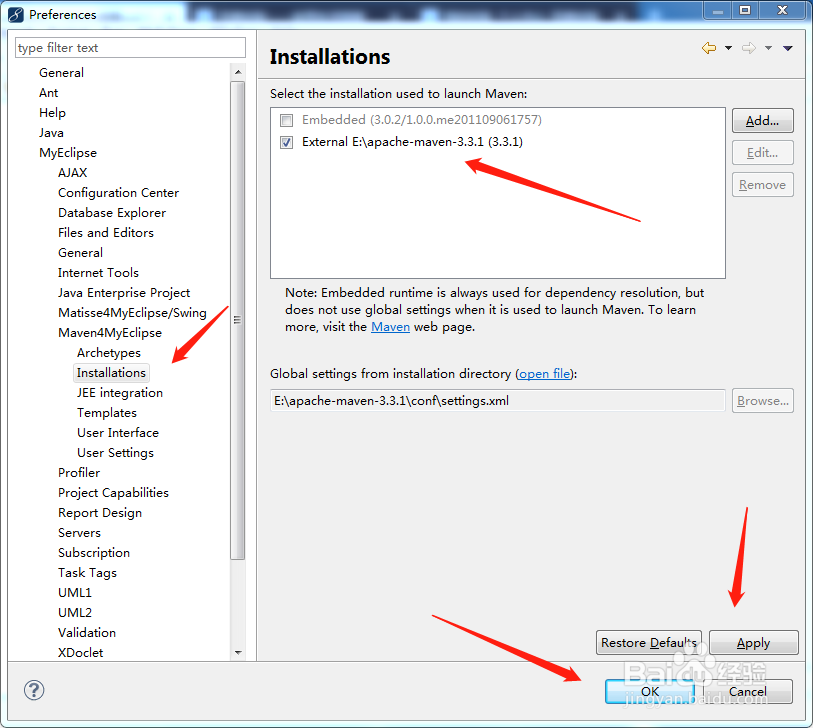Select Task Tags item

tap(88, 573)
